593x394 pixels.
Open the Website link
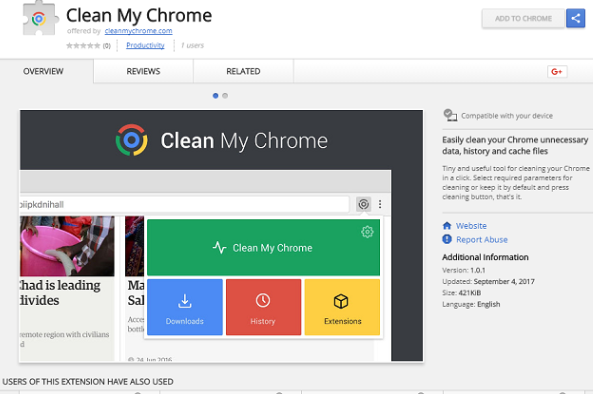point(471,226)
